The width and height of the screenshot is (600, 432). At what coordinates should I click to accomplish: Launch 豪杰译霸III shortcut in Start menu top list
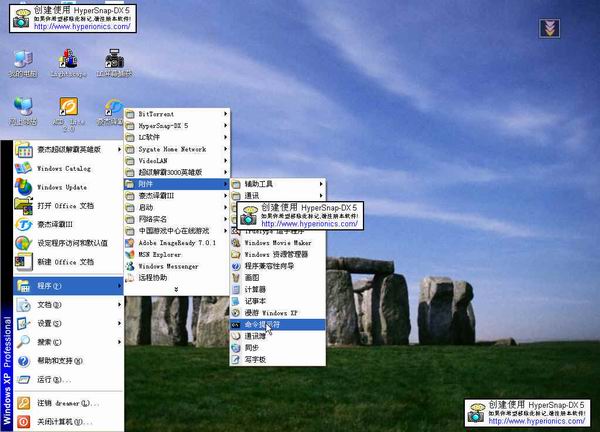(68, 225)
